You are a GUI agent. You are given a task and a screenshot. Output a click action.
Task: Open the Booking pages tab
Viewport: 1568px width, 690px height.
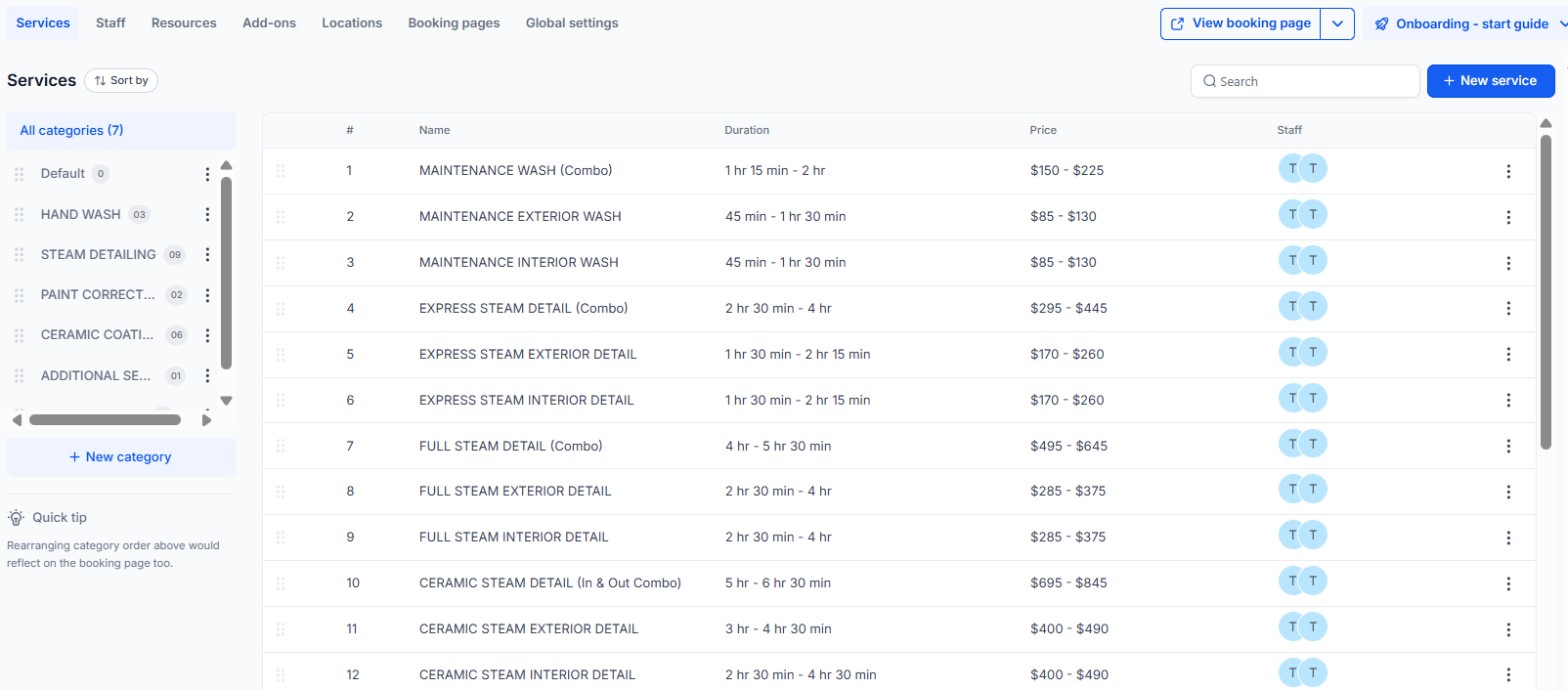pos(454,22)
